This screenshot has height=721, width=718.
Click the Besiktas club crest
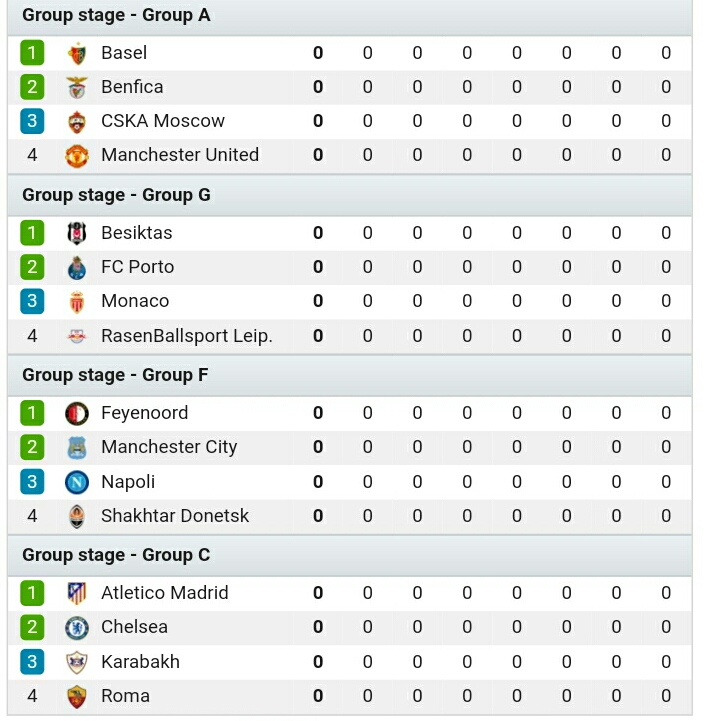(77, 233)
